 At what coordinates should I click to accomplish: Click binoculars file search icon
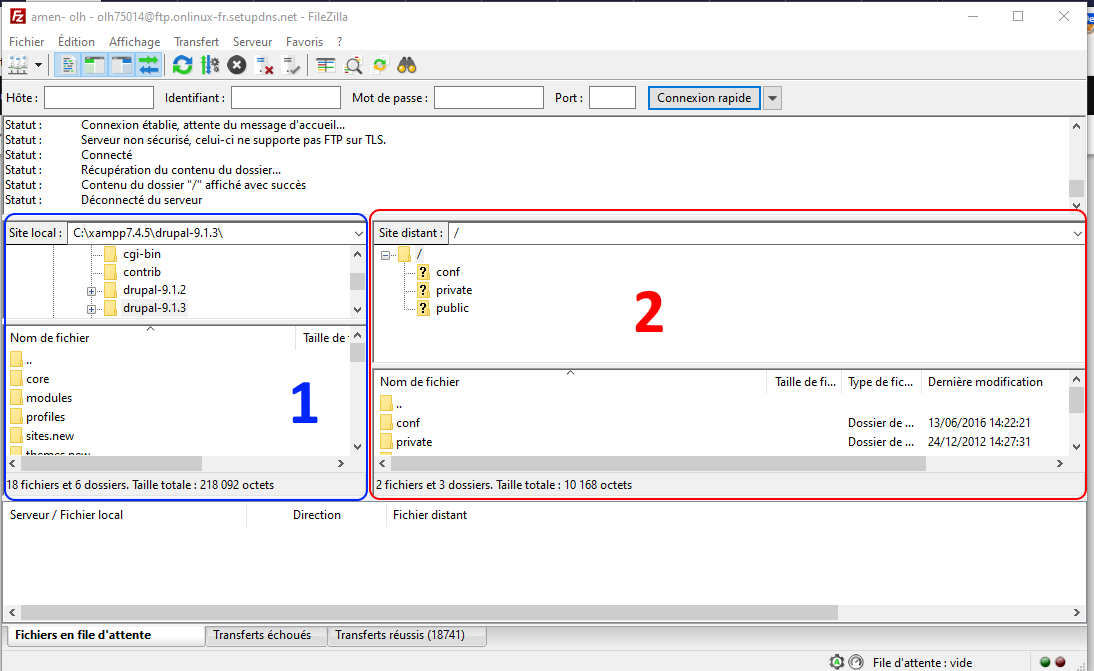407,66
